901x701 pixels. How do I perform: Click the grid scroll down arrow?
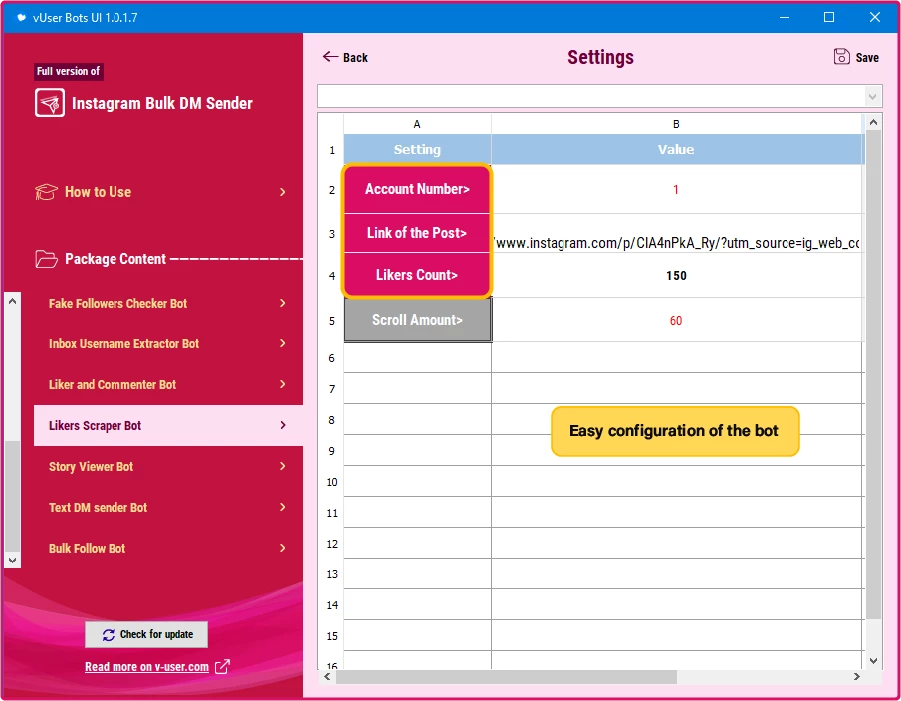(873, 661)
